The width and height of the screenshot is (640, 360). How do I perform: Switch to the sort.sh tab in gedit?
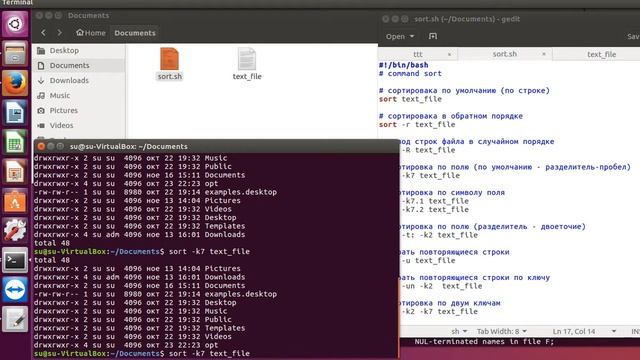(504, 54)
